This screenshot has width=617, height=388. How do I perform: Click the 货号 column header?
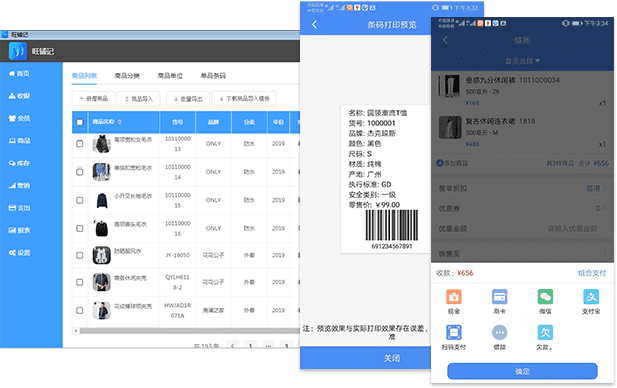177,122
